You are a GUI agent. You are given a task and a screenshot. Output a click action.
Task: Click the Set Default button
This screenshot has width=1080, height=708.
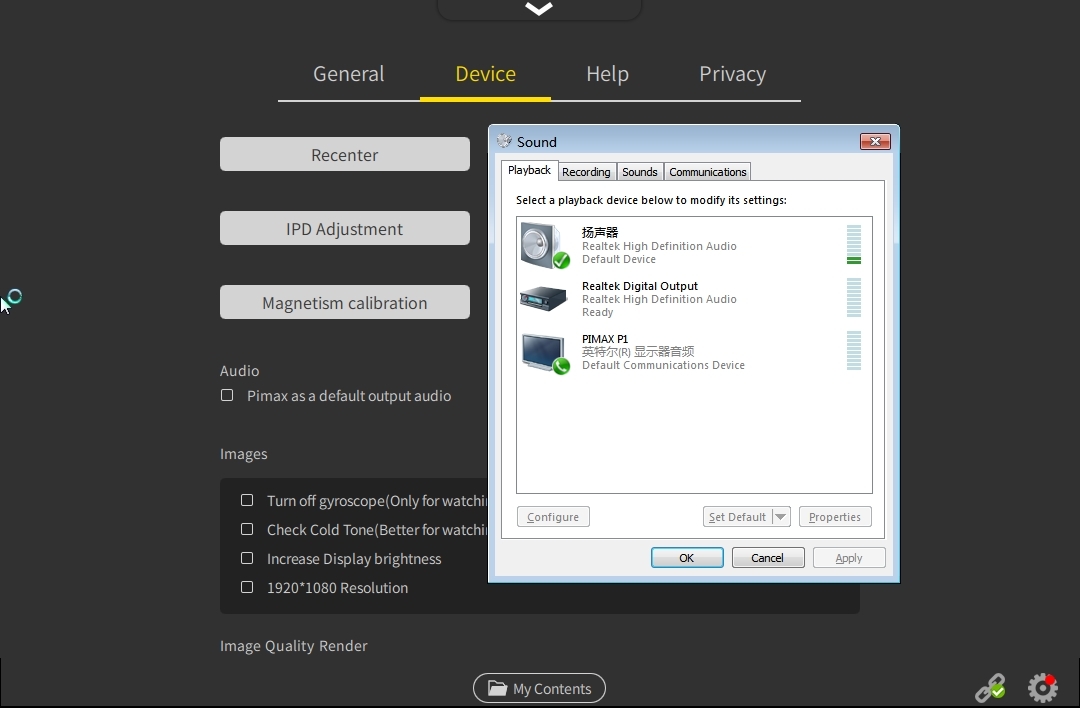click(738, 517)
